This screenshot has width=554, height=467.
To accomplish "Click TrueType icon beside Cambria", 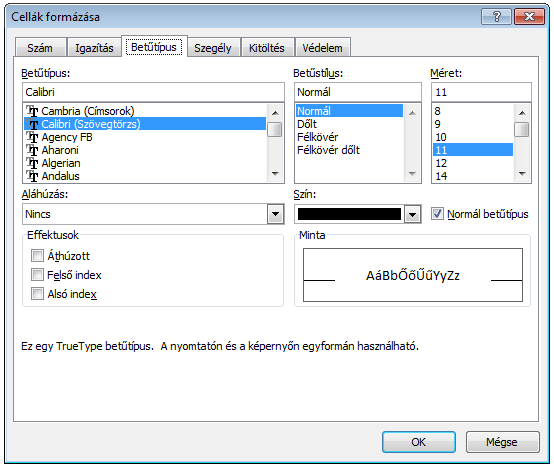I will point(33,111).
